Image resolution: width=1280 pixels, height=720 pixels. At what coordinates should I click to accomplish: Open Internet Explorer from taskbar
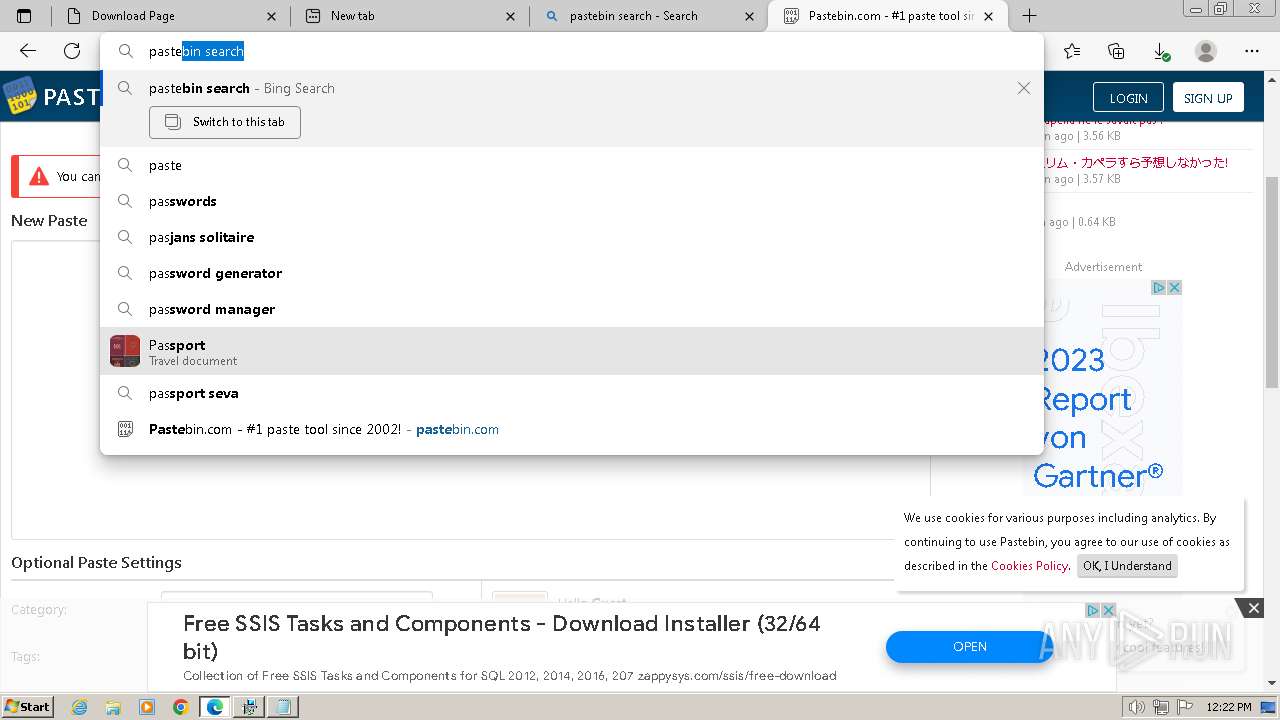click(80, 707)
